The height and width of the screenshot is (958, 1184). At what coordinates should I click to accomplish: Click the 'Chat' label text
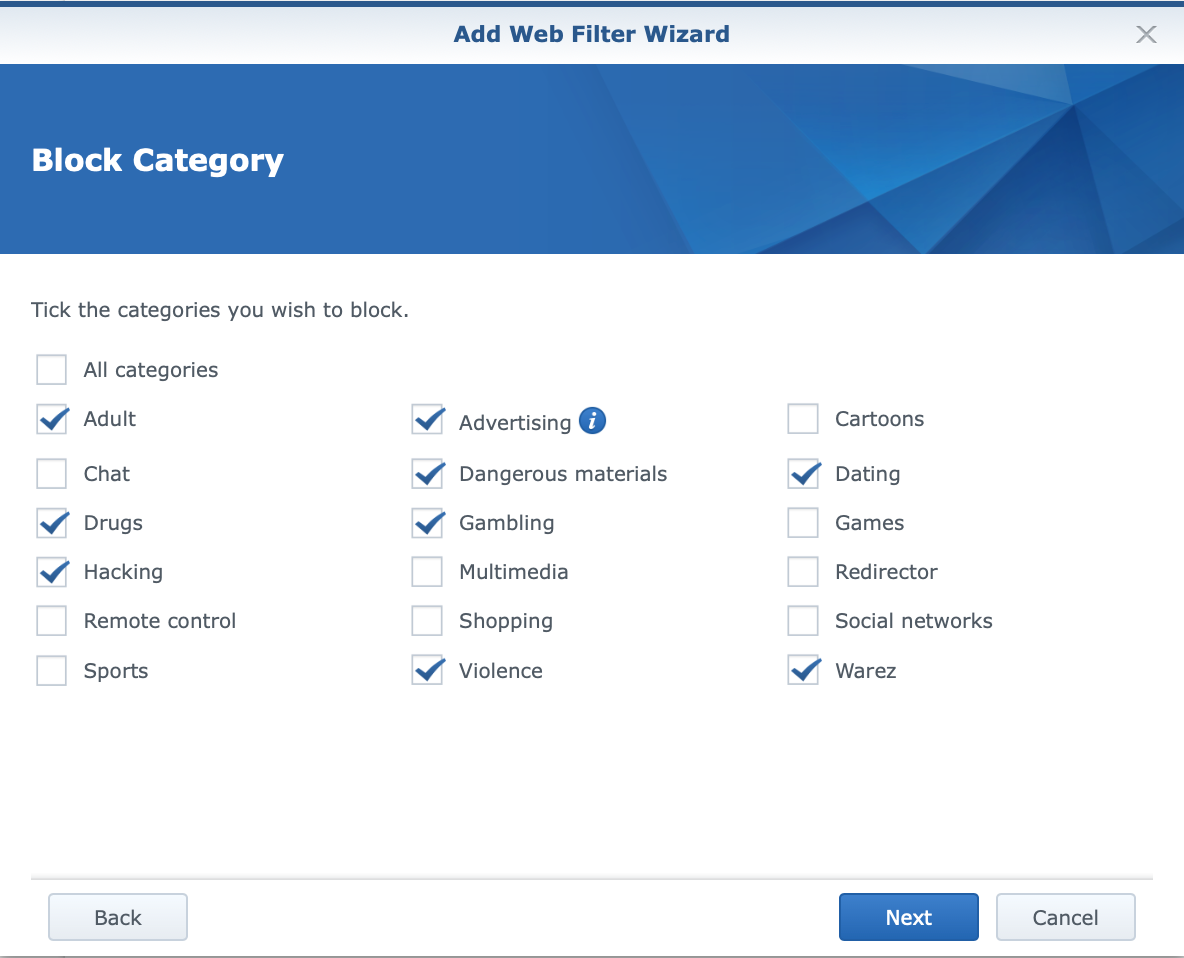[106, 474]
